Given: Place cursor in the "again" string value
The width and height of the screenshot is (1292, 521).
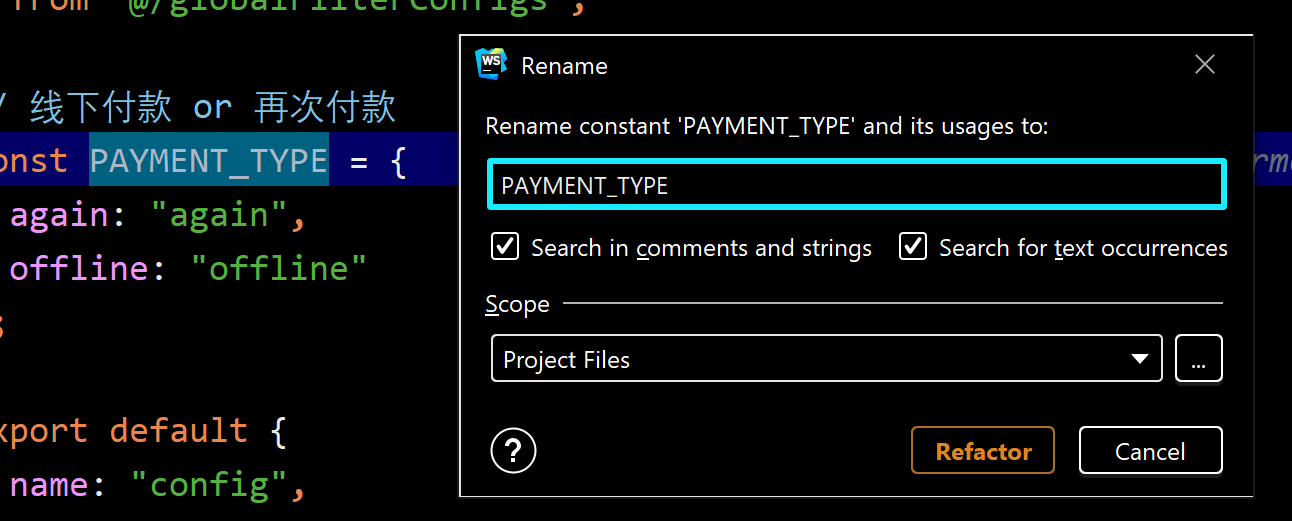Looking at the screenshot, I should pos(212,215).
